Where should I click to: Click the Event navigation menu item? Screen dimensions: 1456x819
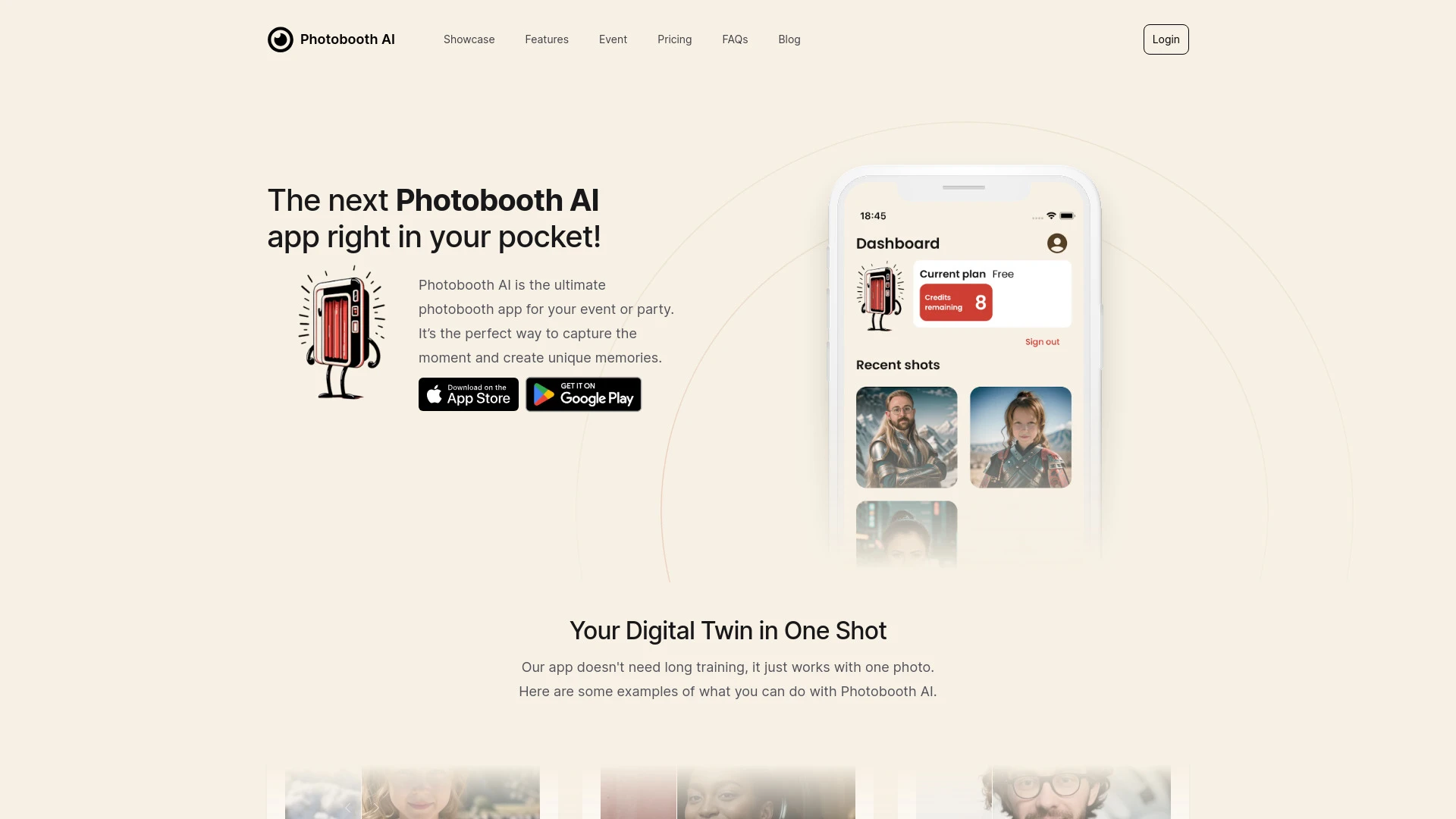point(613,39)
